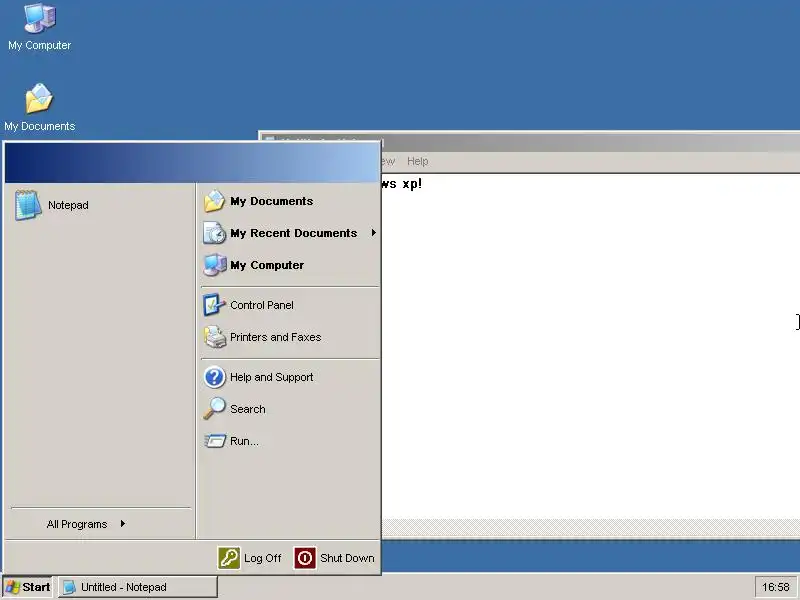The image size is (800, 600).
Task: Click My Computer icon in Start menu
Action: (x=214, y=265)
